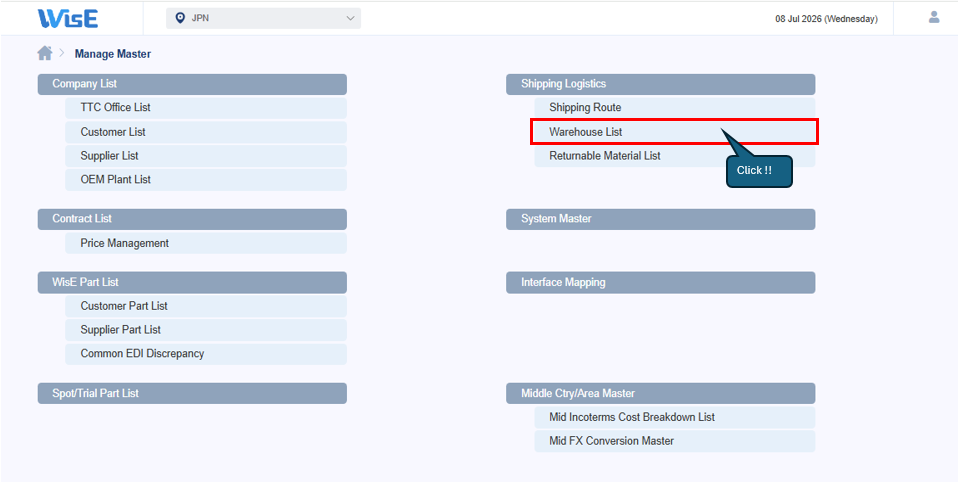
Task: Go to Customer List
Action: [206, 132]
